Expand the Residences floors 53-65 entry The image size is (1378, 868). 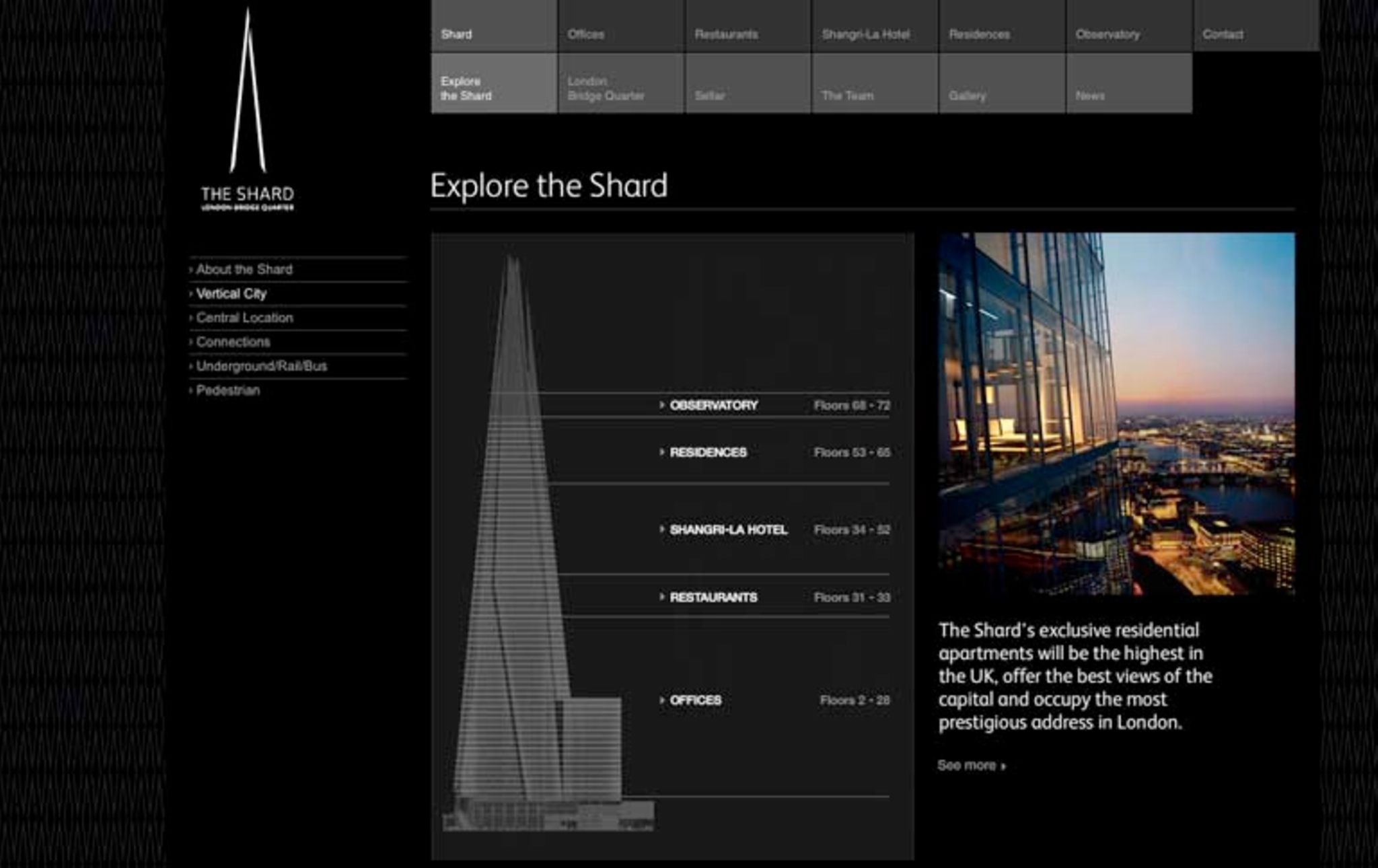point(708,452)
